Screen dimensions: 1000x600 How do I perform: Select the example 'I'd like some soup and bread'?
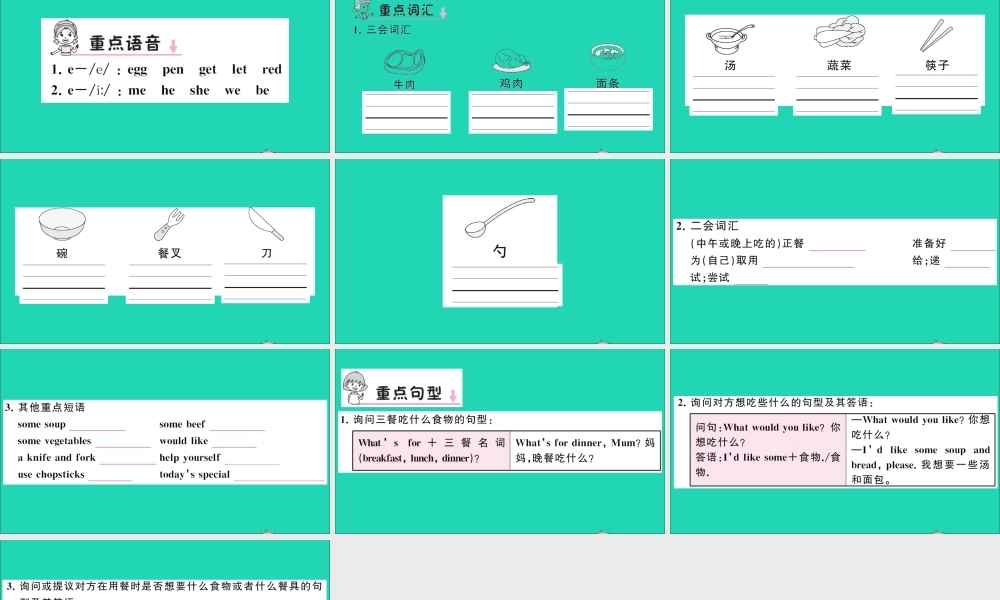point(921,457)
